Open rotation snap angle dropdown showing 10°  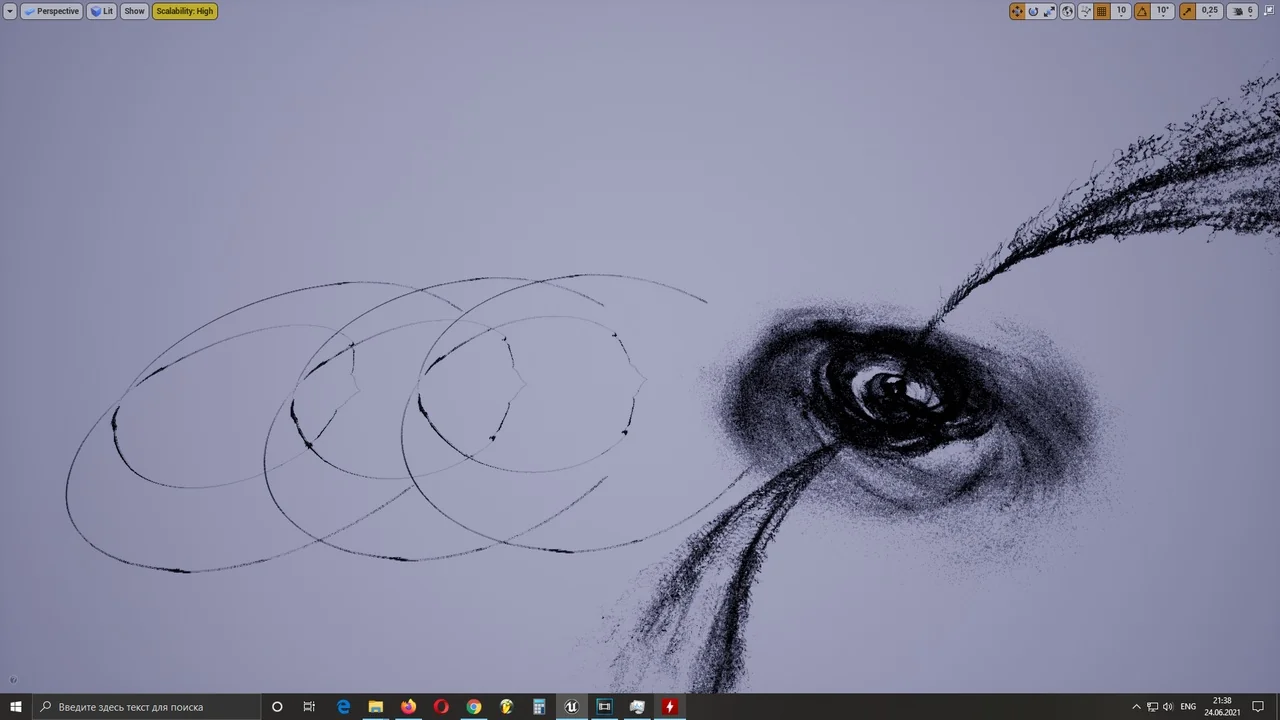click(x=1163, y=11)
